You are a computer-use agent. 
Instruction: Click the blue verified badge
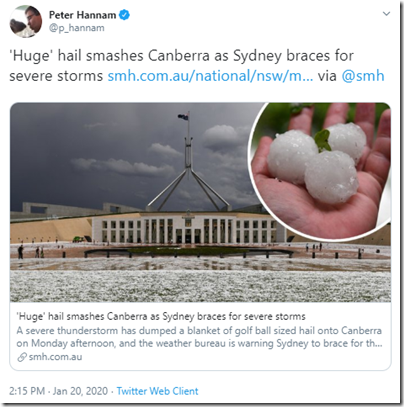point(124,15)
